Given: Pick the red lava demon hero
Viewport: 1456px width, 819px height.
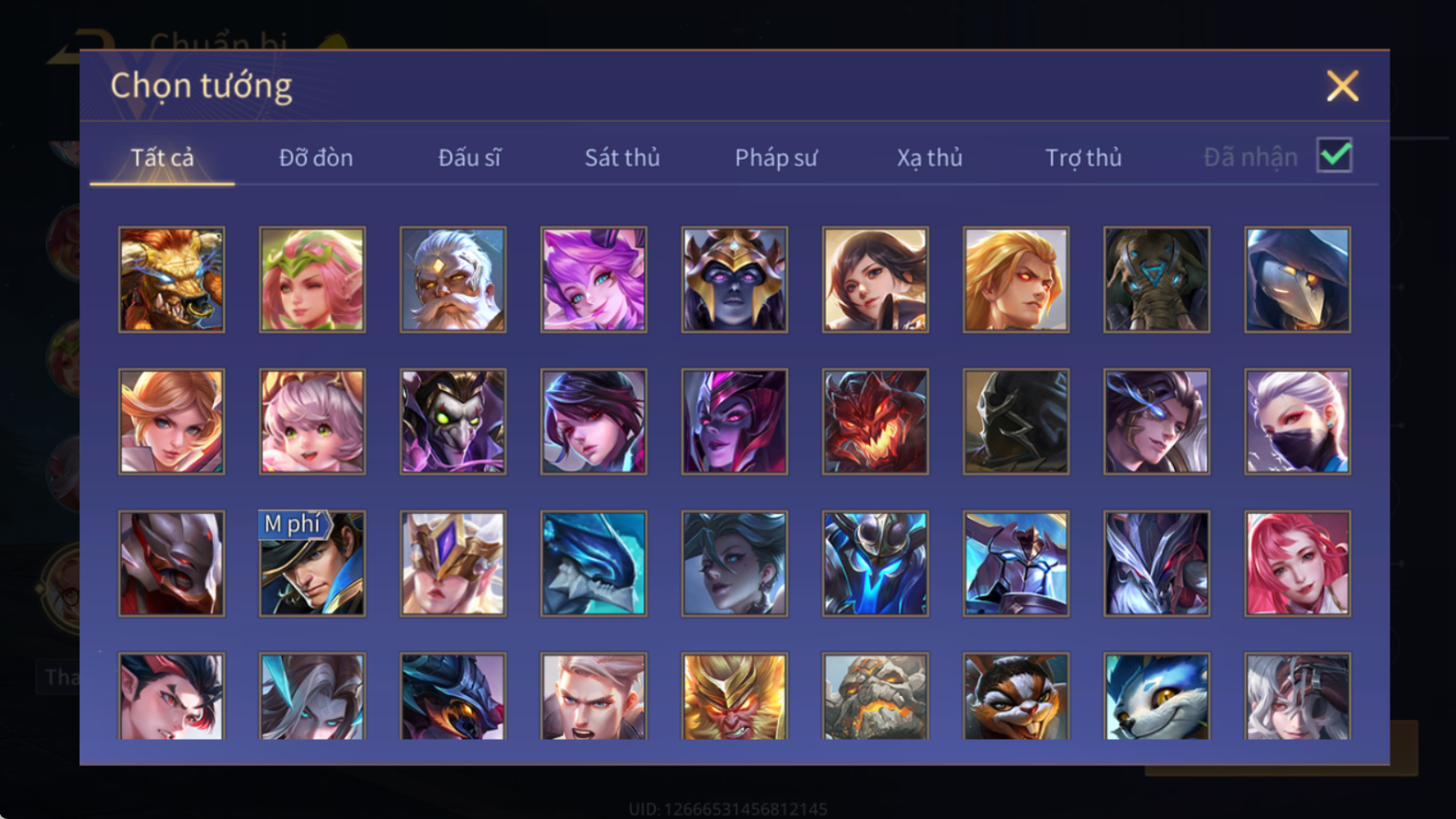Looking at the screenshot, I should point(875,422).
